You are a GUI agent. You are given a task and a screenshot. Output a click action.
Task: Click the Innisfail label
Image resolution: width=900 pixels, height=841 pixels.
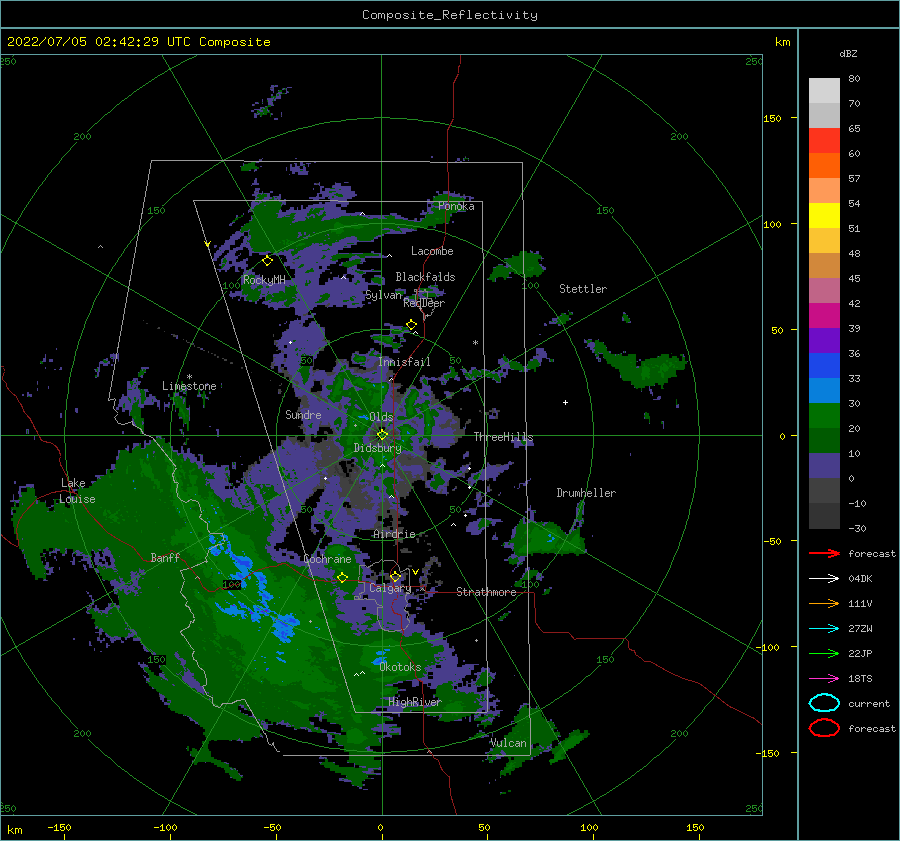pyautogui.click(x=404, y=362)
